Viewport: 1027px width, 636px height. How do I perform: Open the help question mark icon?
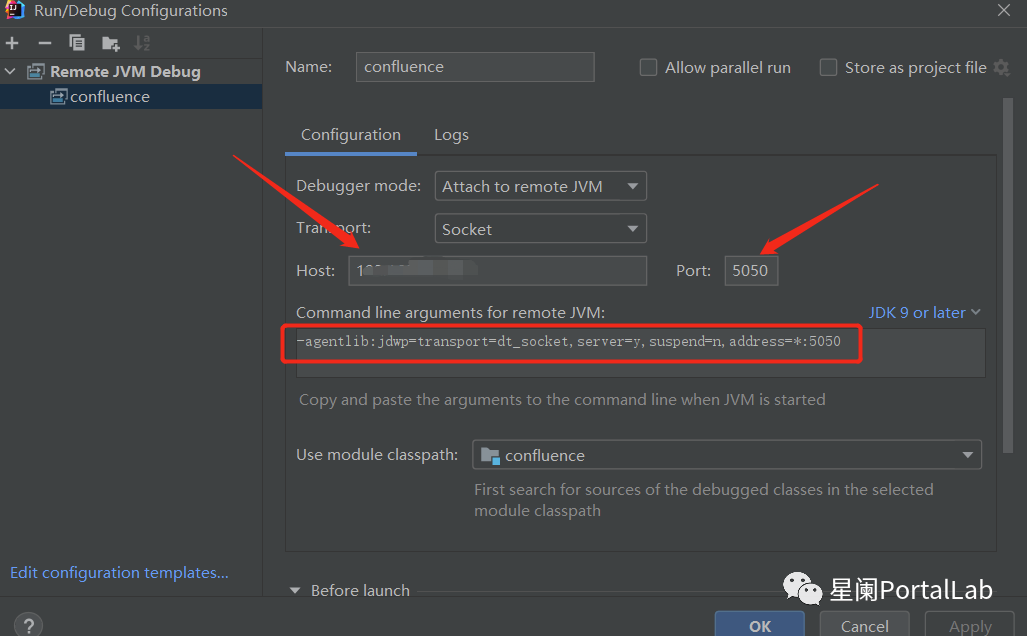pyautogui.click(x=29, y=625)
